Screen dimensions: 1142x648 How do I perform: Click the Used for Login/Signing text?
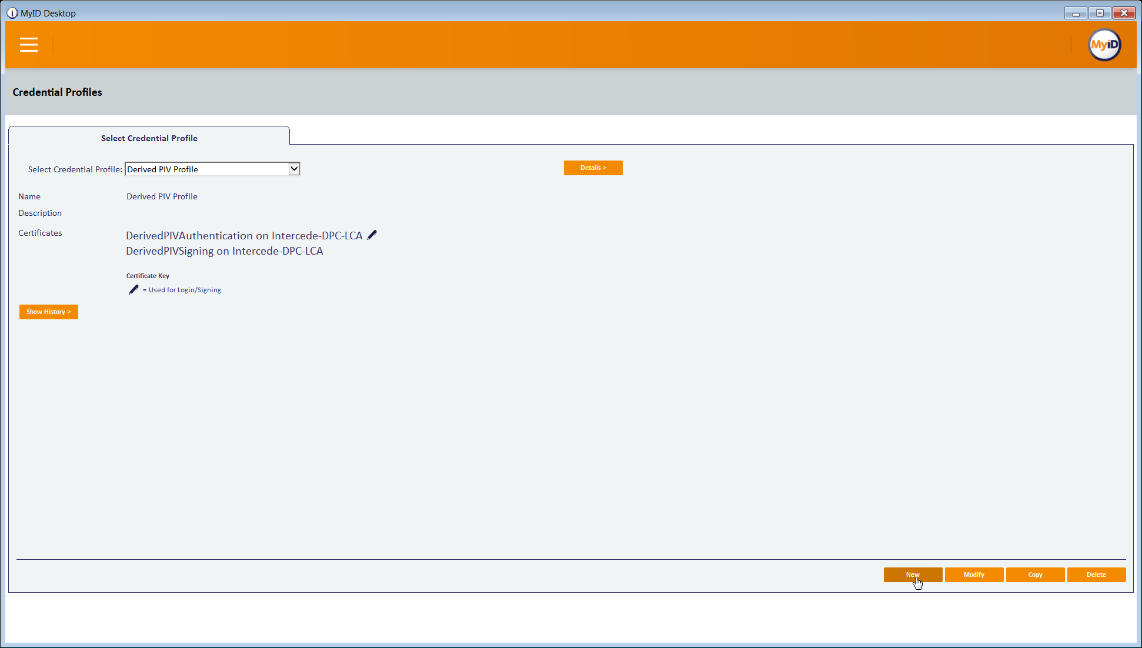(x=184, y=290)
